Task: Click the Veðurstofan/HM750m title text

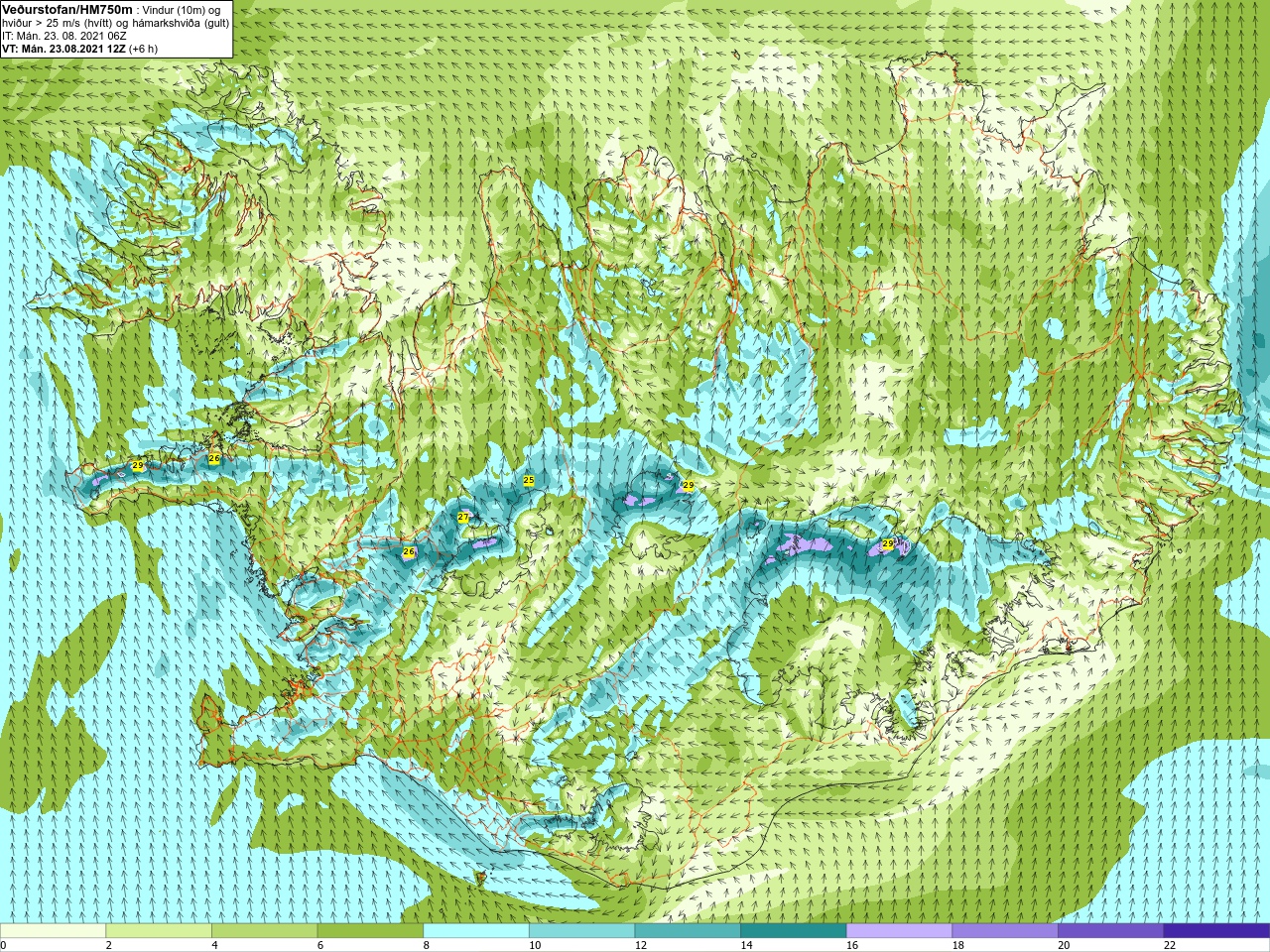Action: (66, 10)
